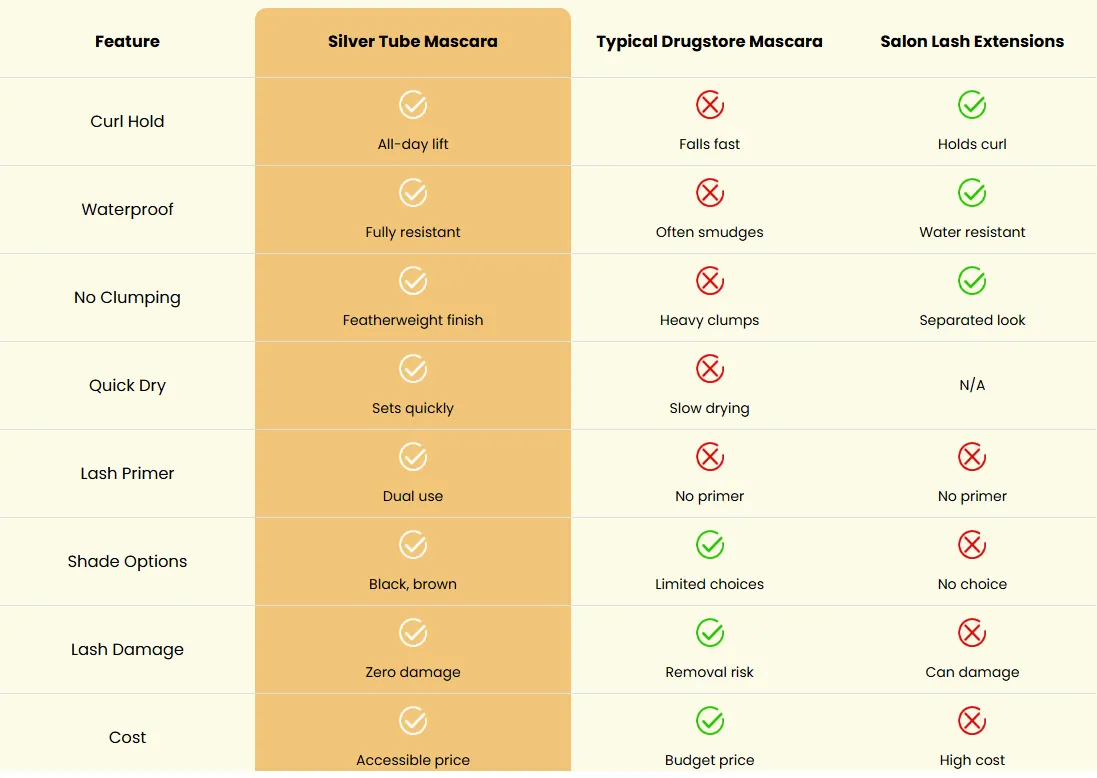Click the Lash Primer row label
This screenshot has height=778, width=1097.
click(127, 473)
